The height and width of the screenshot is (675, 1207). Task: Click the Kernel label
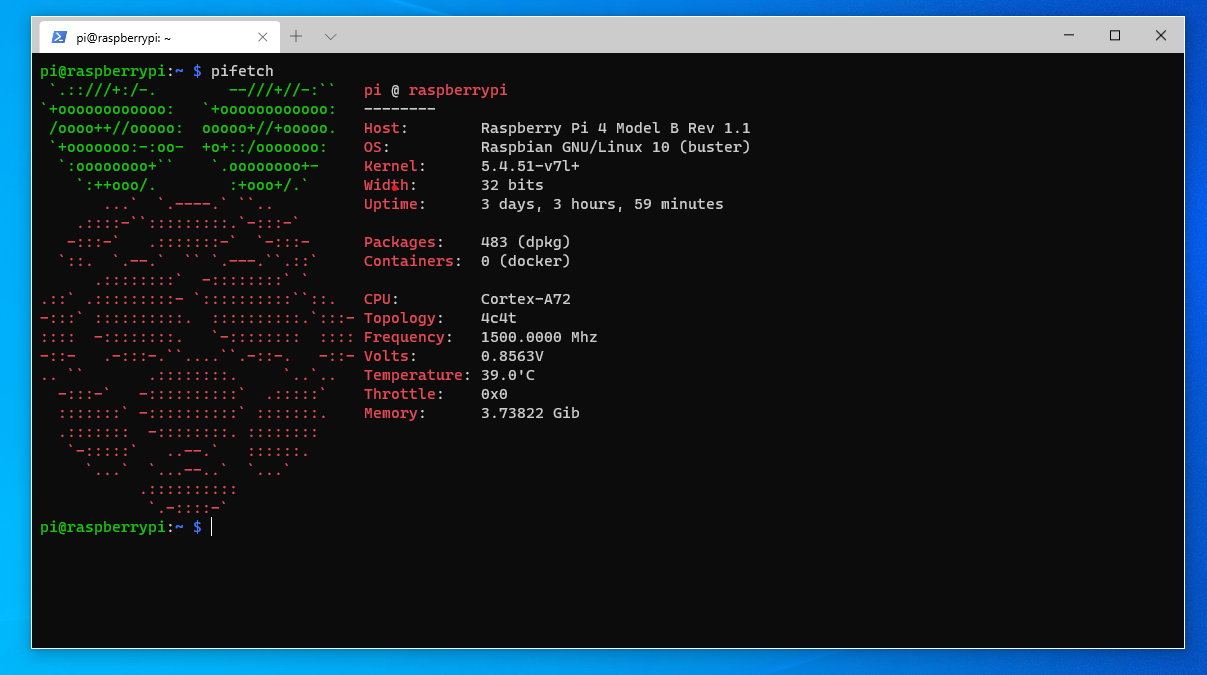point(394,166)
